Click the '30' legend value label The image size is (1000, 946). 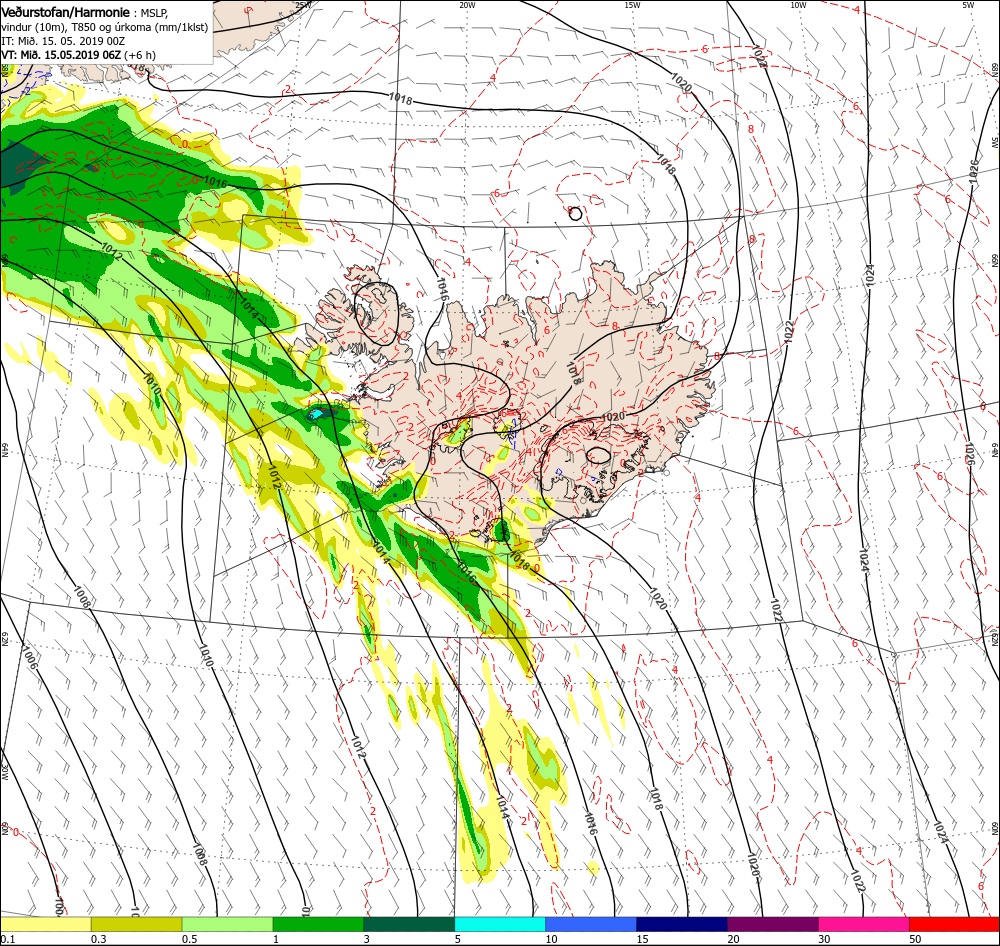(x=824, y=939)
